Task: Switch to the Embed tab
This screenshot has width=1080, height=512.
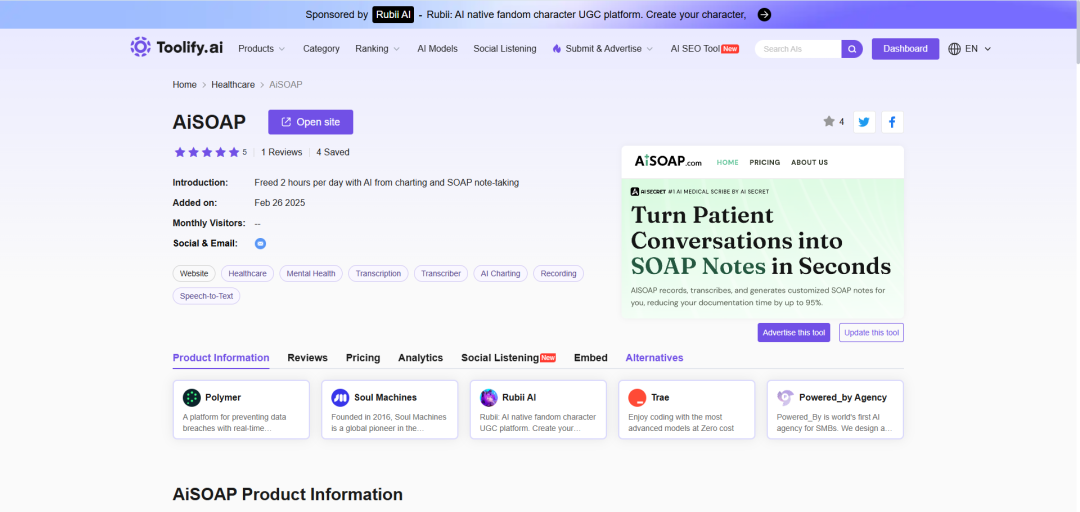Action: pos(591,358)
